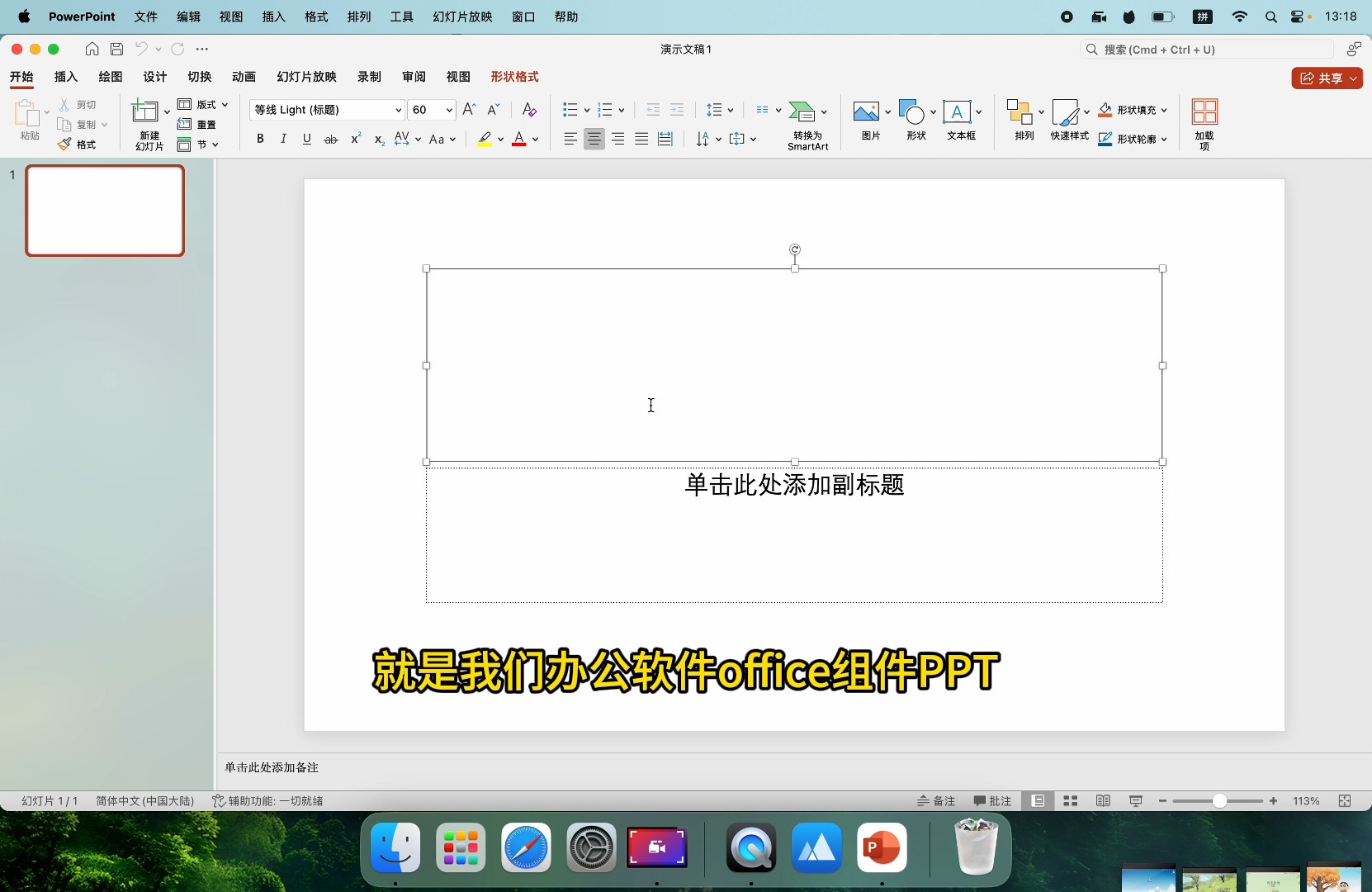
Task: Click the format painter 格式 brush
Action: (77, 144)
